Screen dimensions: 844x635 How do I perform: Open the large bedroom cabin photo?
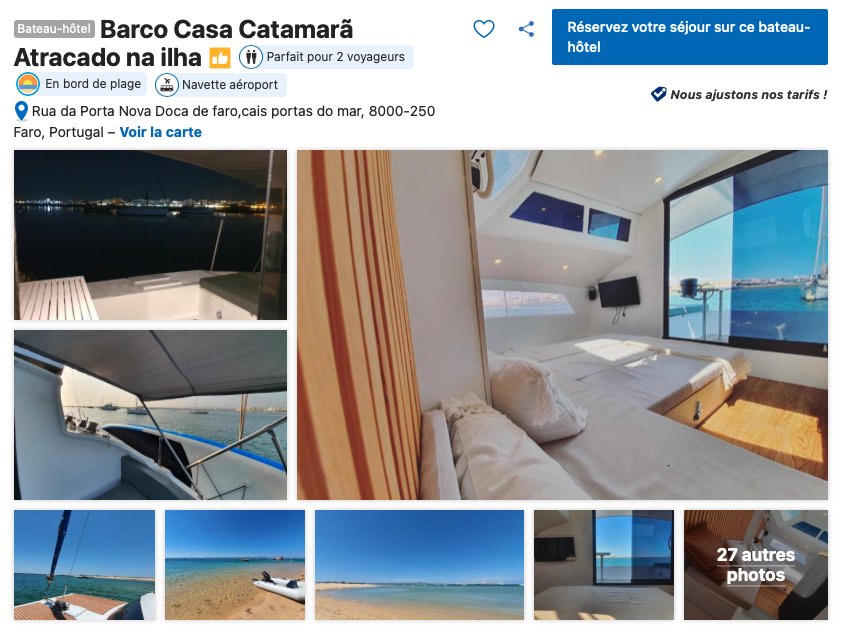coord(562,325)
